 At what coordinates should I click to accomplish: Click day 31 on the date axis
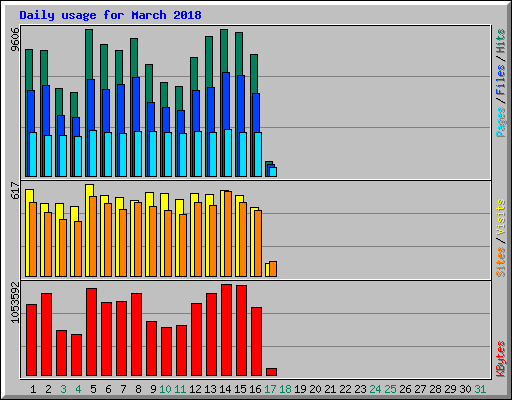[480, 389]
